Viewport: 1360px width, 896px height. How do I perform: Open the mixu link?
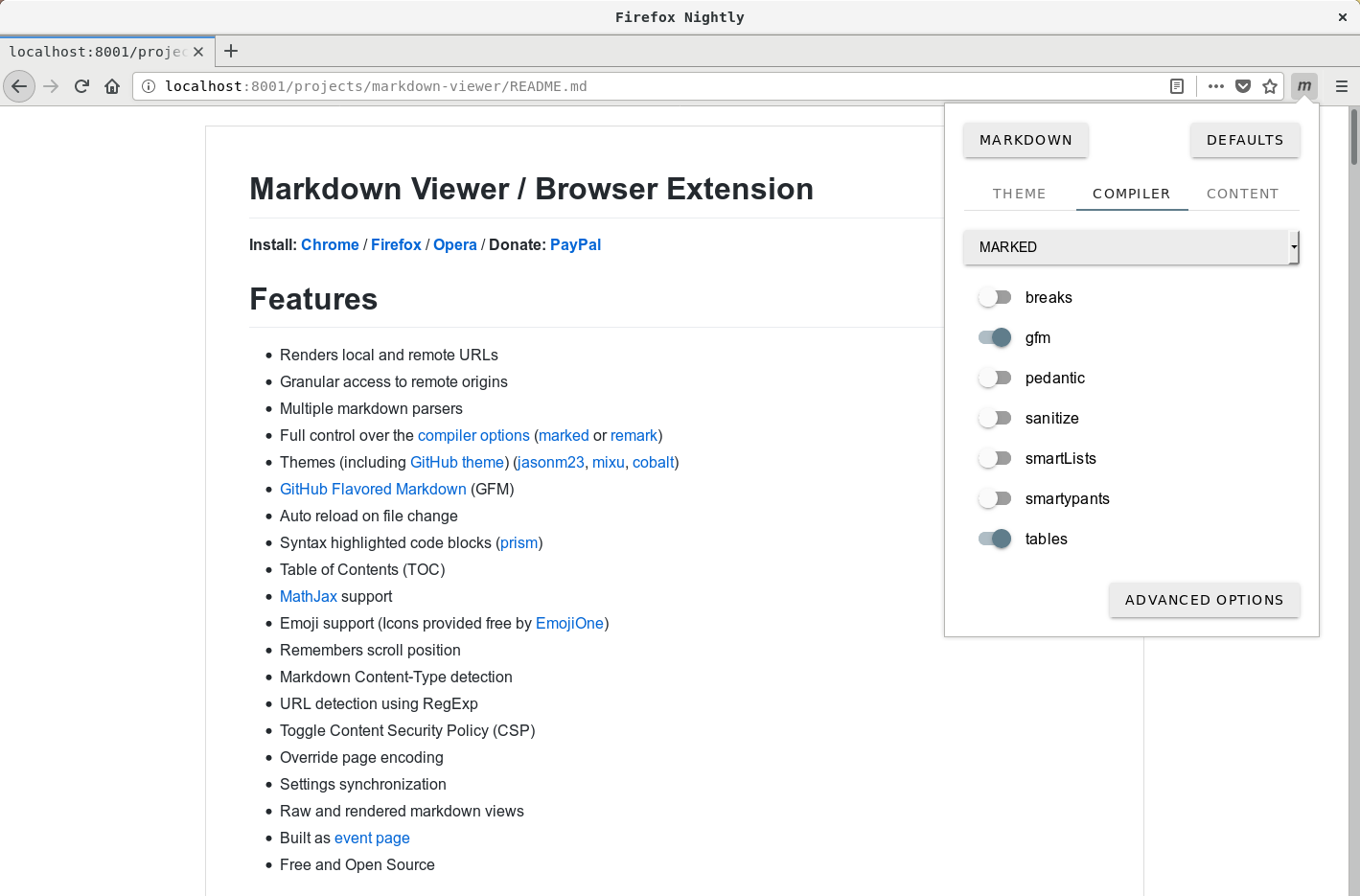pos(609,462)
